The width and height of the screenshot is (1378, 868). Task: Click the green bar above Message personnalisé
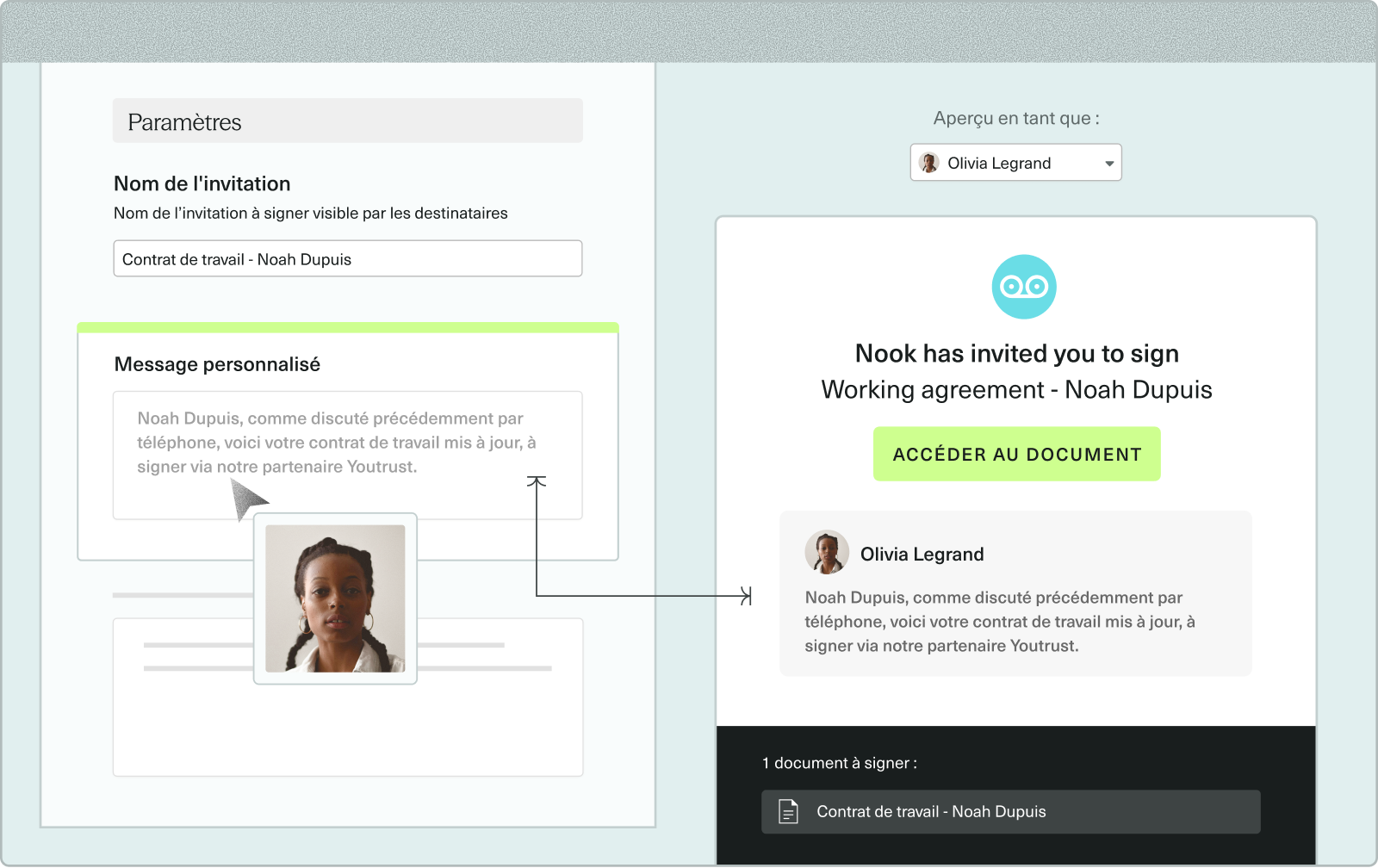click(x=348, y=327)
